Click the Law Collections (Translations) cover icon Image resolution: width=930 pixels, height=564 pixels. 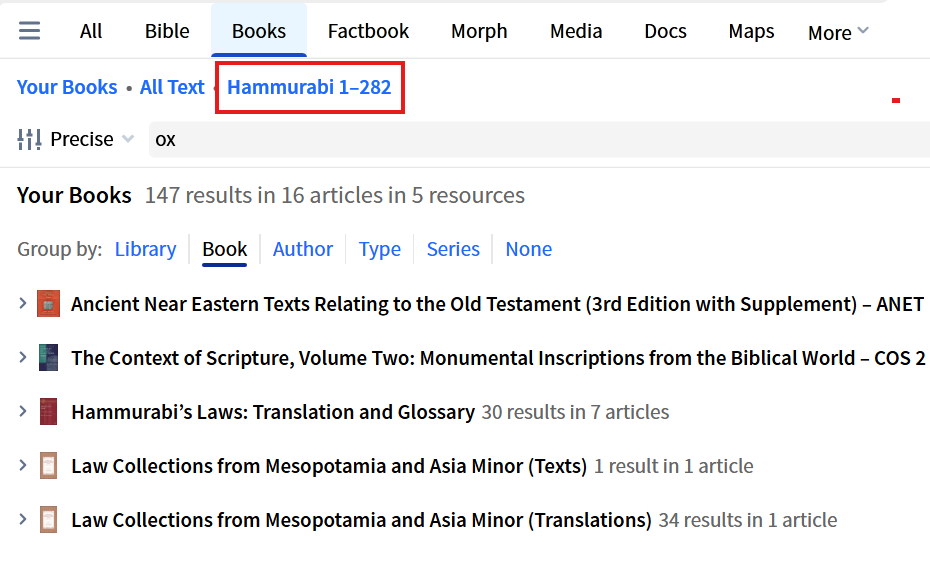coord(48,520)
